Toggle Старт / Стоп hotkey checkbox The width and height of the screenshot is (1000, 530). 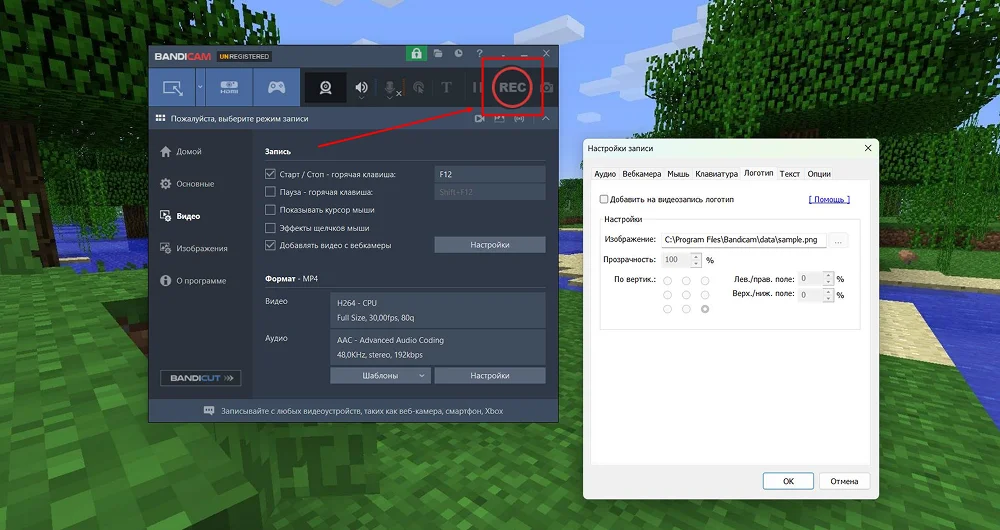270,174
